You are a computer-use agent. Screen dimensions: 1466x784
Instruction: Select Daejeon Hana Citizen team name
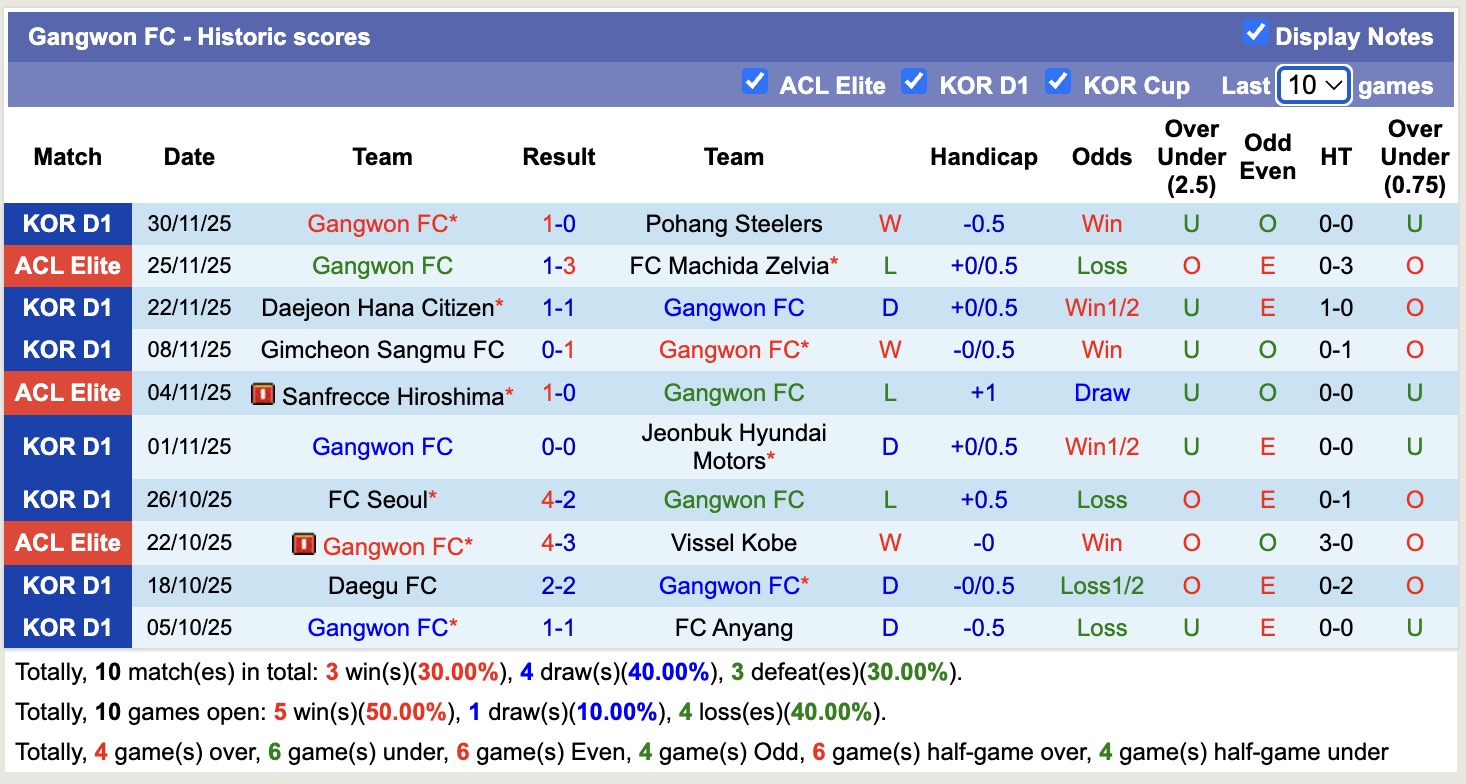point(377,308)
